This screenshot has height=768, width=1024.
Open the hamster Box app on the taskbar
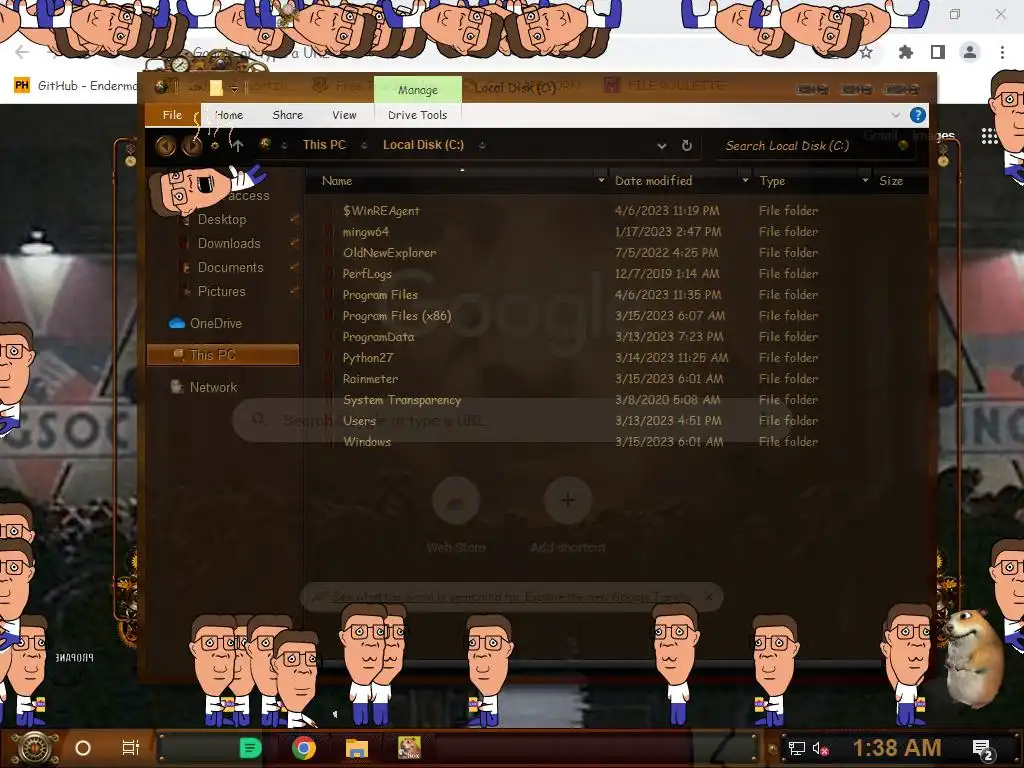pos(409,748)
